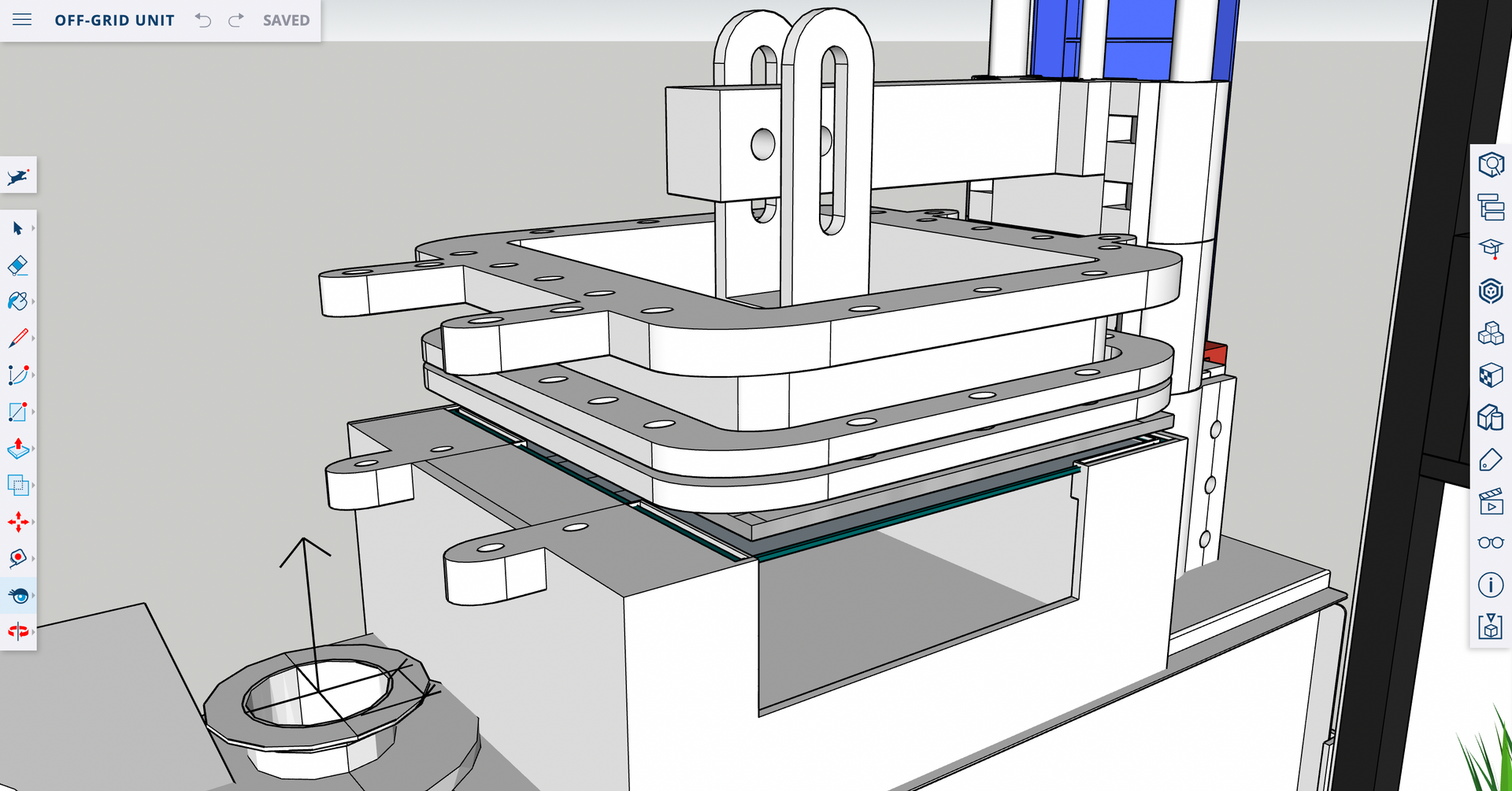Undo the last action
This screenshot has height=791, width=1512.
pyautogui.click(x=203, y=20)
